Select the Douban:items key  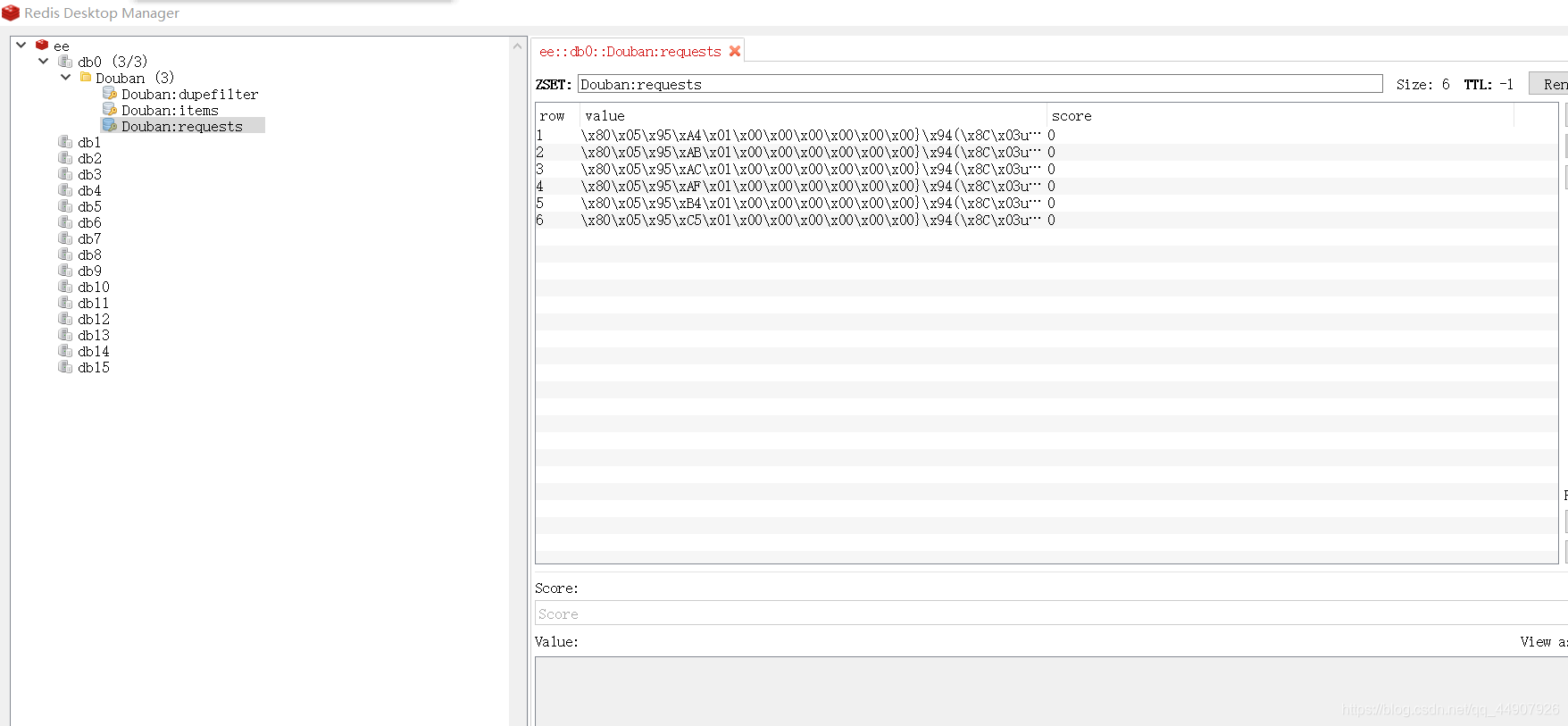(170, 110)
